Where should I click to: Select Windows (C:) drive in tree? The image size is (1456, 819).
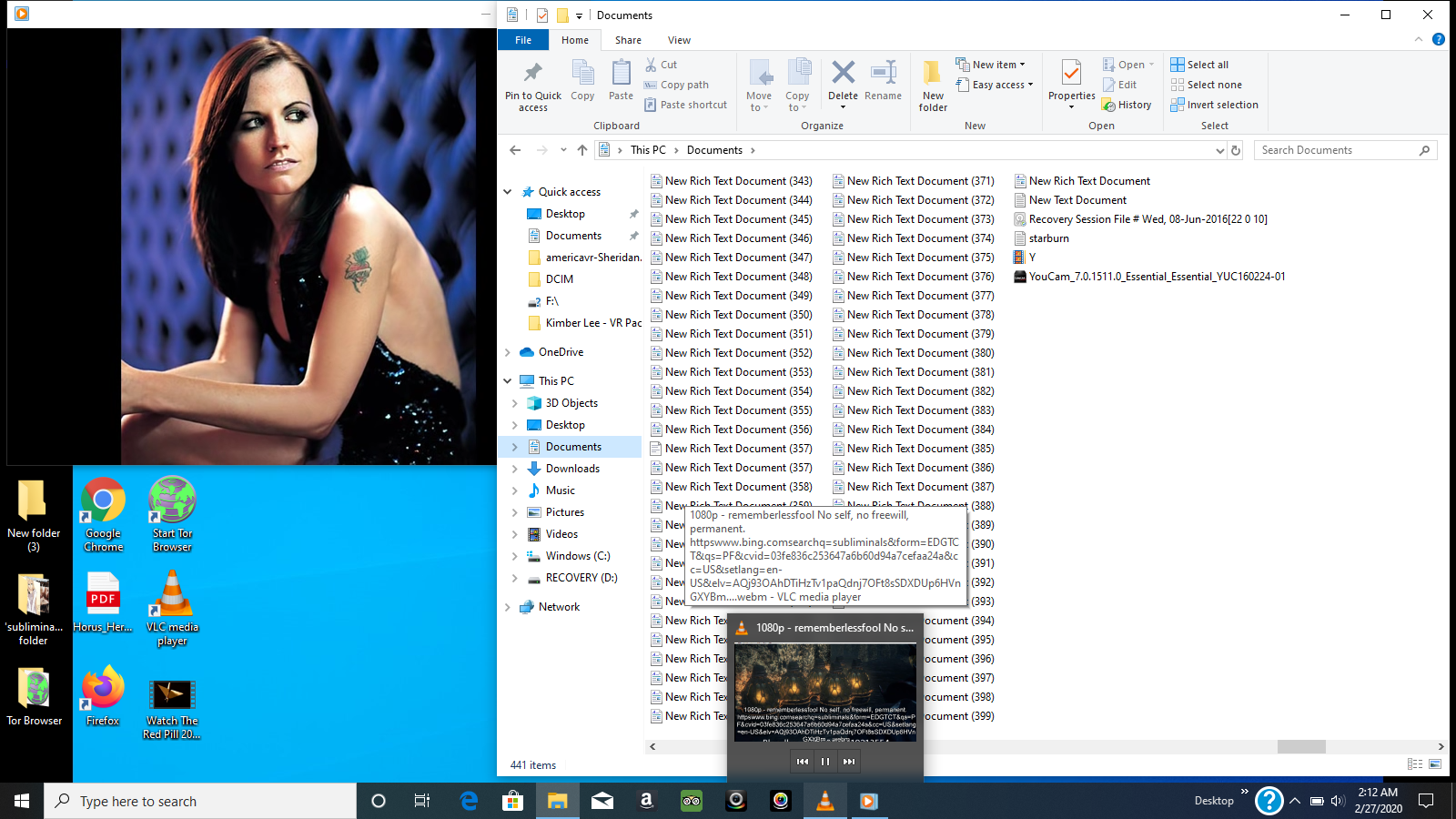tap(578, 556)
